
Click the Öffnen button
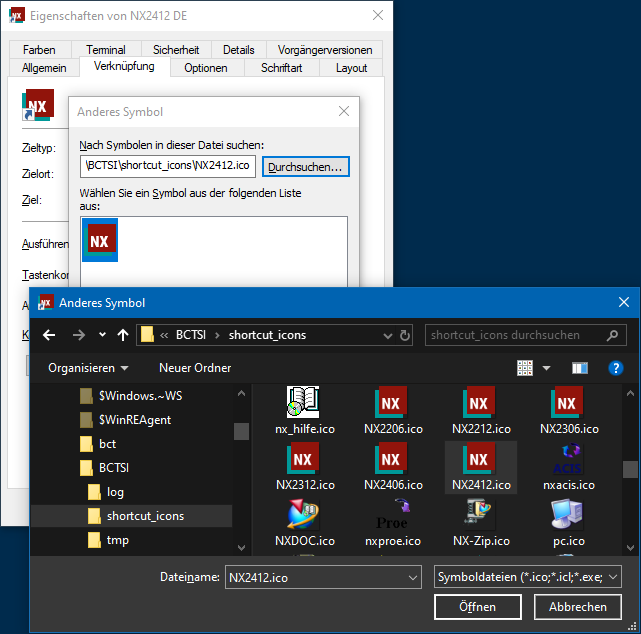coord(477,607)
